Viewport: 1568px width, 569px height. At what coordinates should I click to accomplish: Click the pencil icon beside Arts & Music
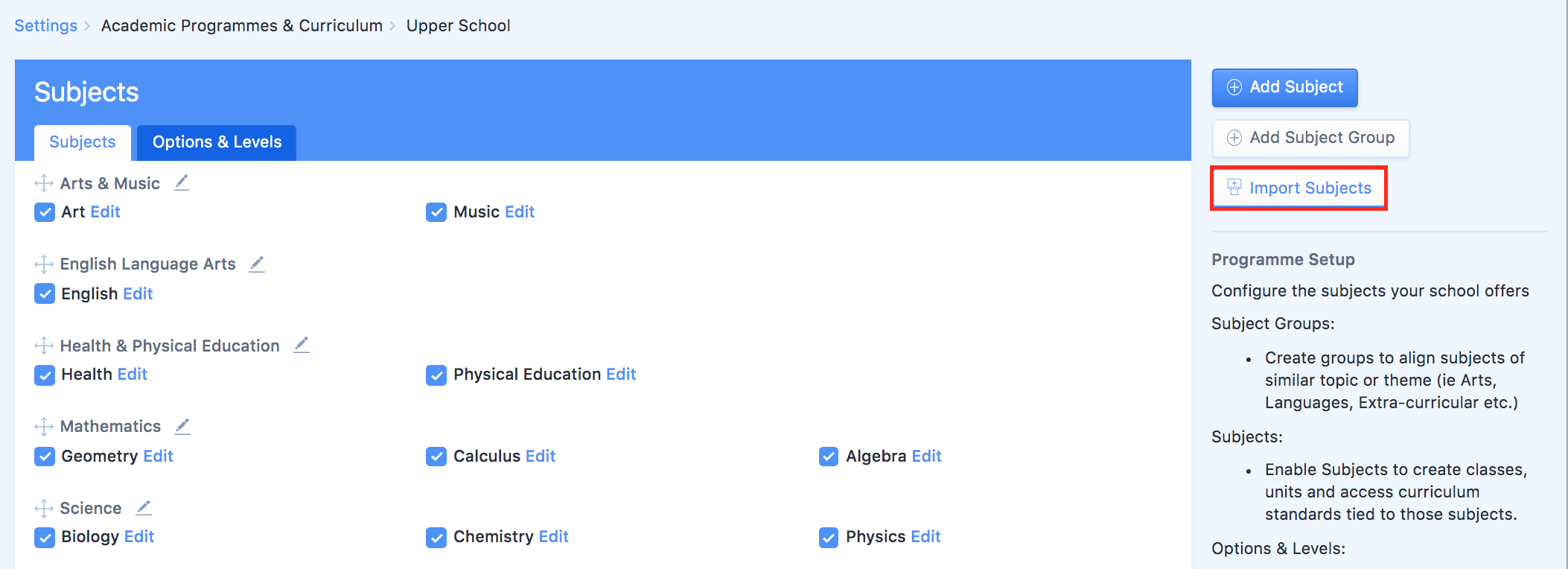tap(182, 182)
